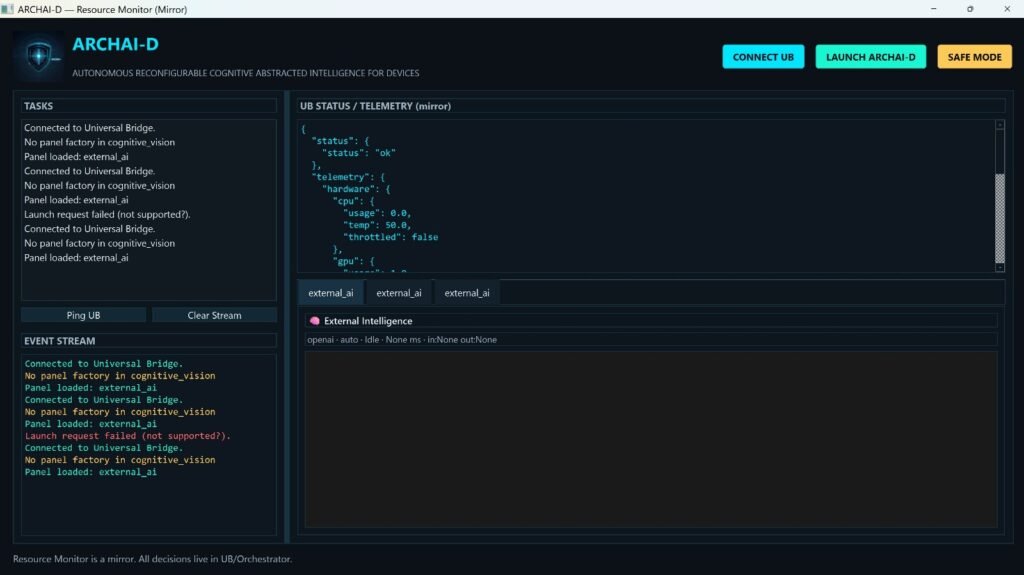Viewport: 1024px width, 575px height.
Task: Click the telemetry scrollbar thumb
Action: [x=999, y=217]
